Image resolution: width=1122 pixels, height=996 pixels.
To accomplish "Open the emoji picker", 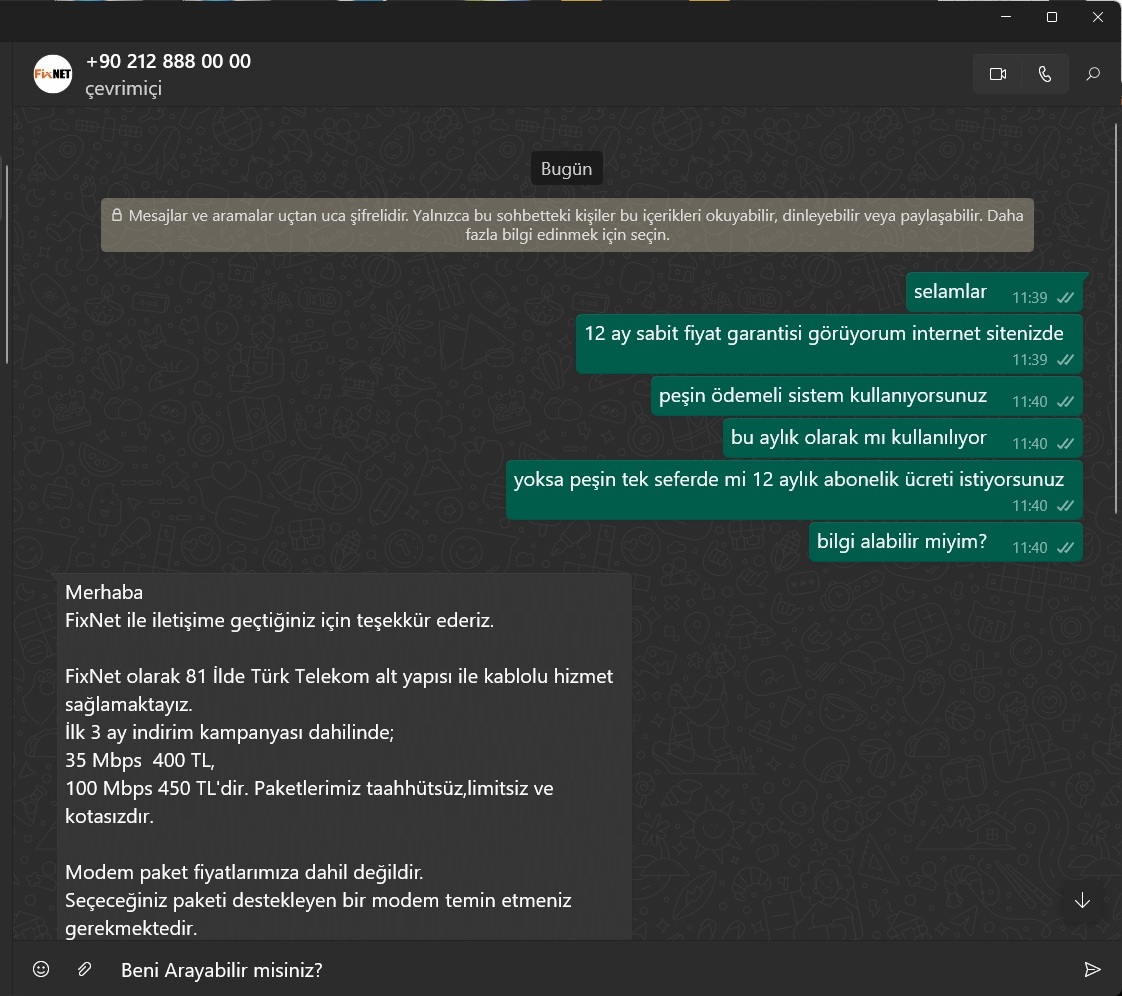I will (41, 969).
